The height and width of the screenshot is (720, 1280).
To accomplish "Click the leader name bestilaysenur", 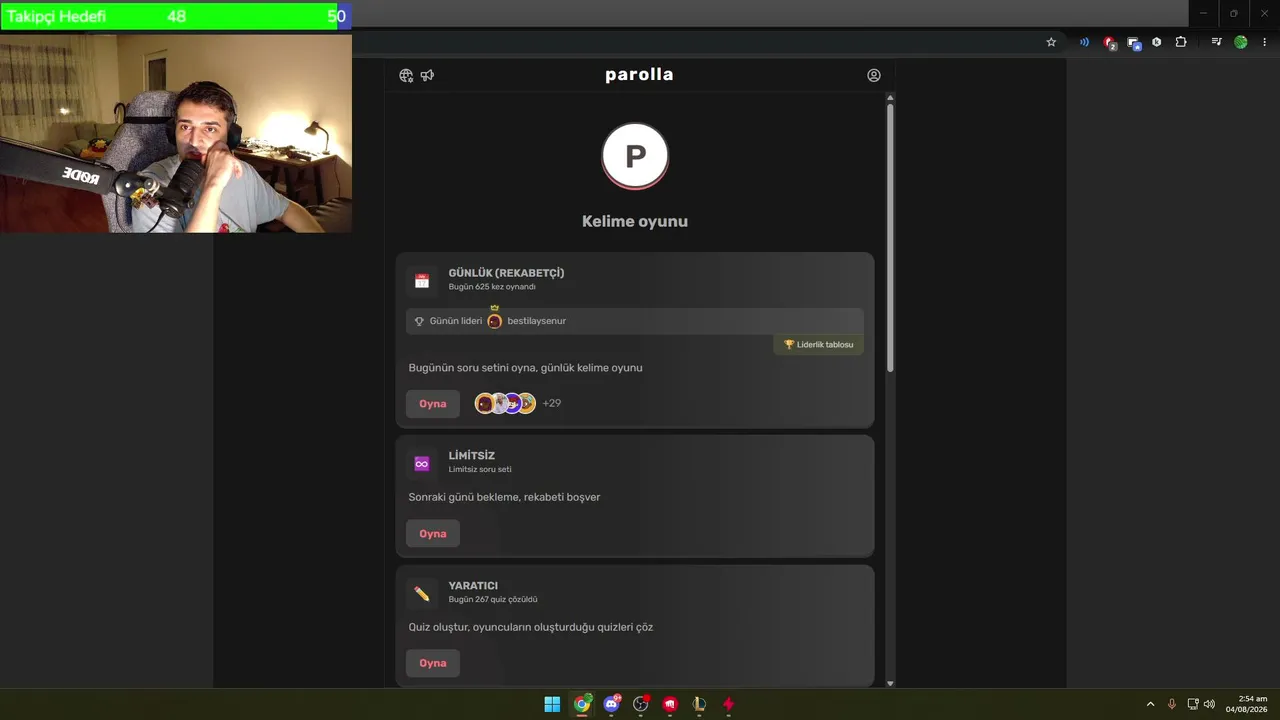I will tap(537, 321).
